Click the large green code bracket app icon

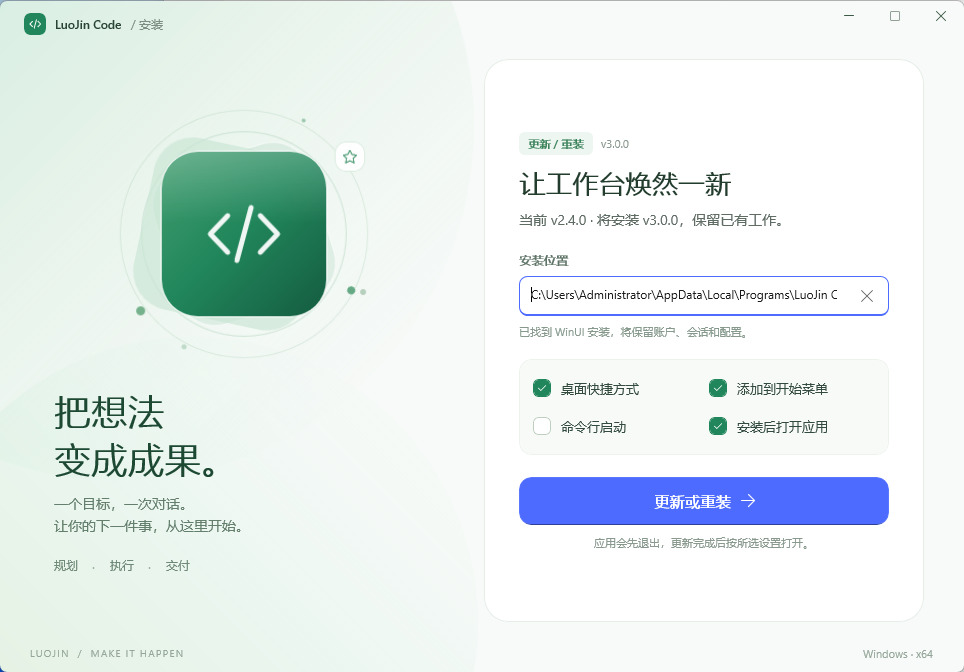click(244, 234)
